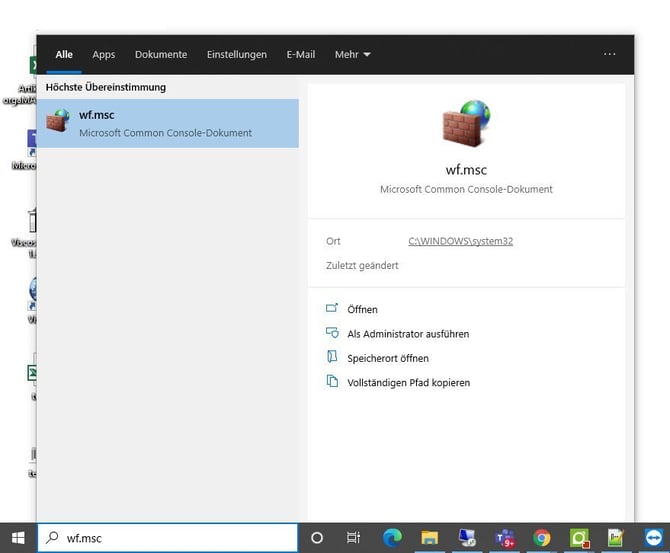Choose Als Administrator ausführen
670x553 pixels.
407,334
